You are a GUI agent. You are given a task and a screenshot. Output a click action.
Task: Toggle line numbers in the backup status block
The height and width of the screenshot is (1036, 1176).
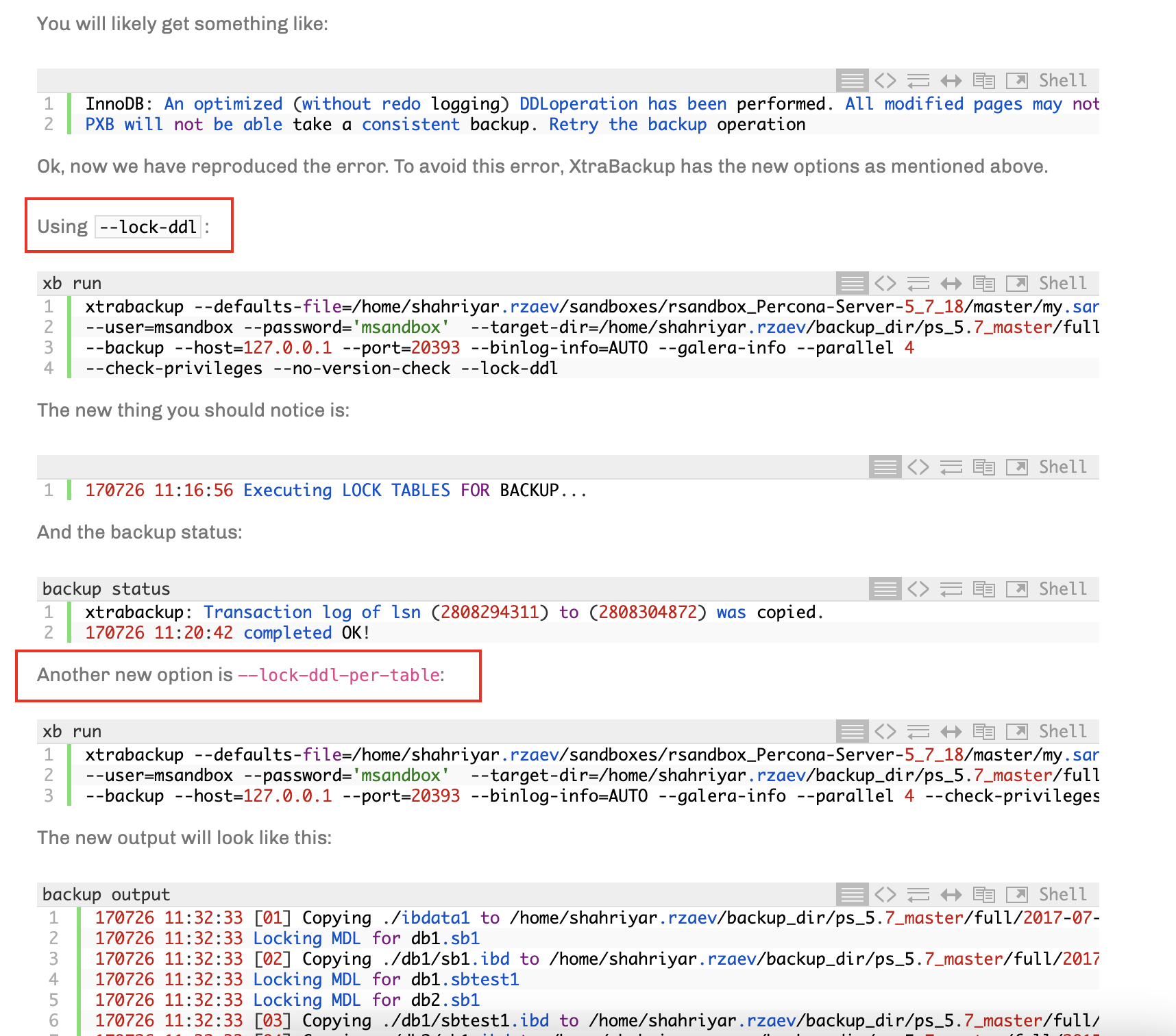[x=885, y=589]
